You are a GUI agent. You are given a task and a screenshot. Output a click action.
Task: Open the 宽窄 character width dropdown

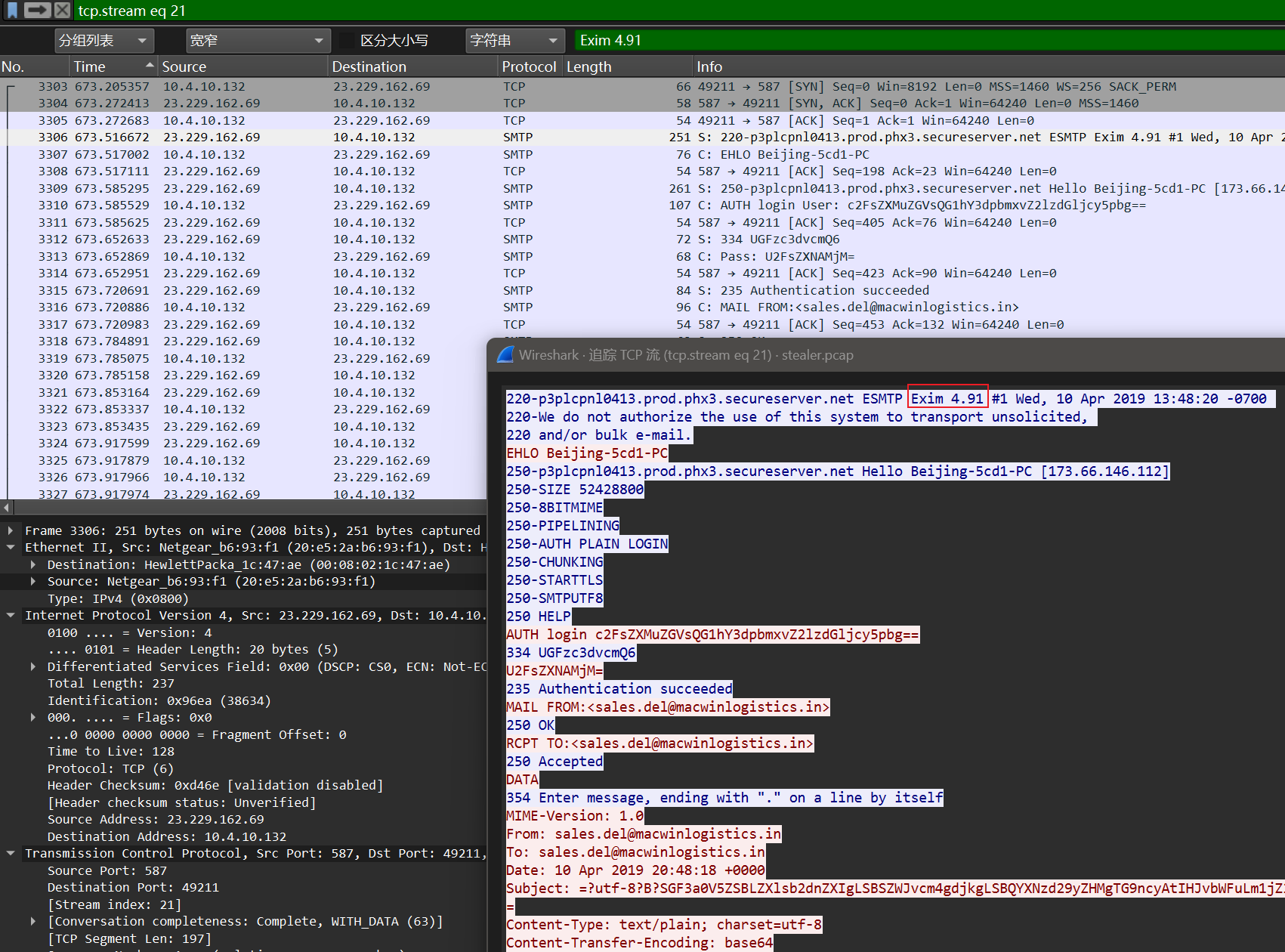pos(257,40)
